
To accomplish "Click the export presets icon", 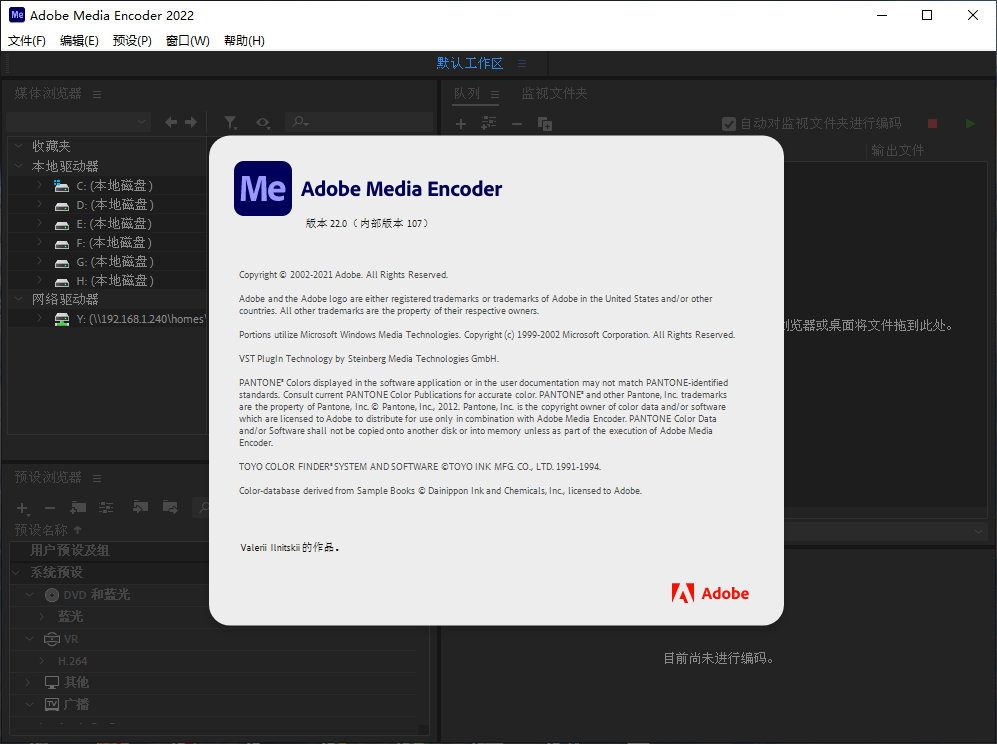I will [170, 507].
